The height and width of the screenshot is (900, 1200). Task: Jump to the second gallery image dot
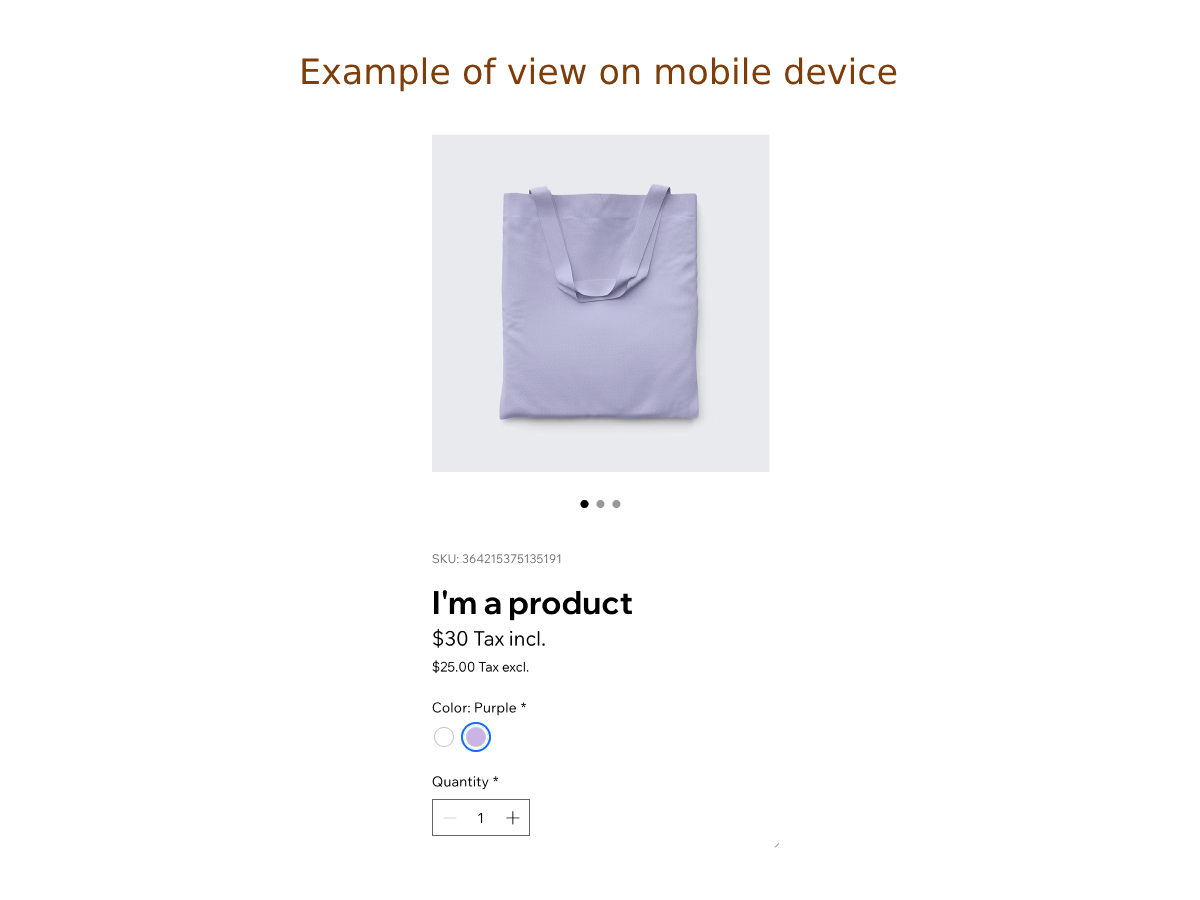point(600,504)
